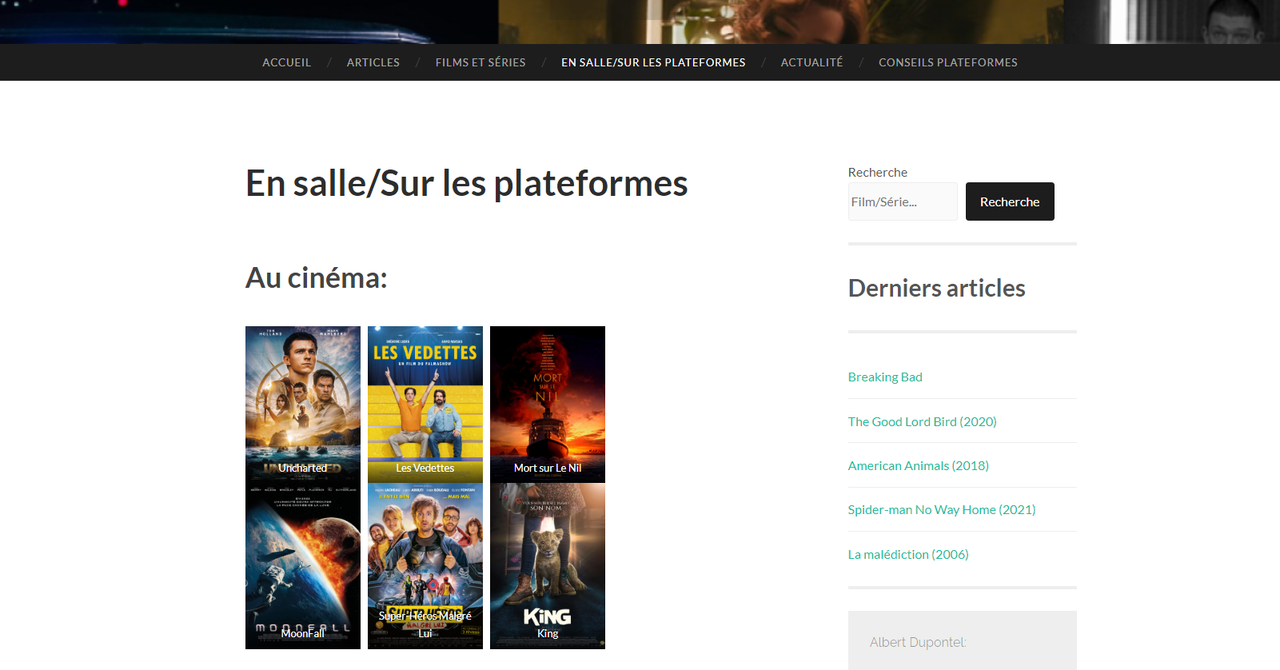
Task: Open Spider-man No Way Home (2021) link
Action: click(x=942, y=510)
